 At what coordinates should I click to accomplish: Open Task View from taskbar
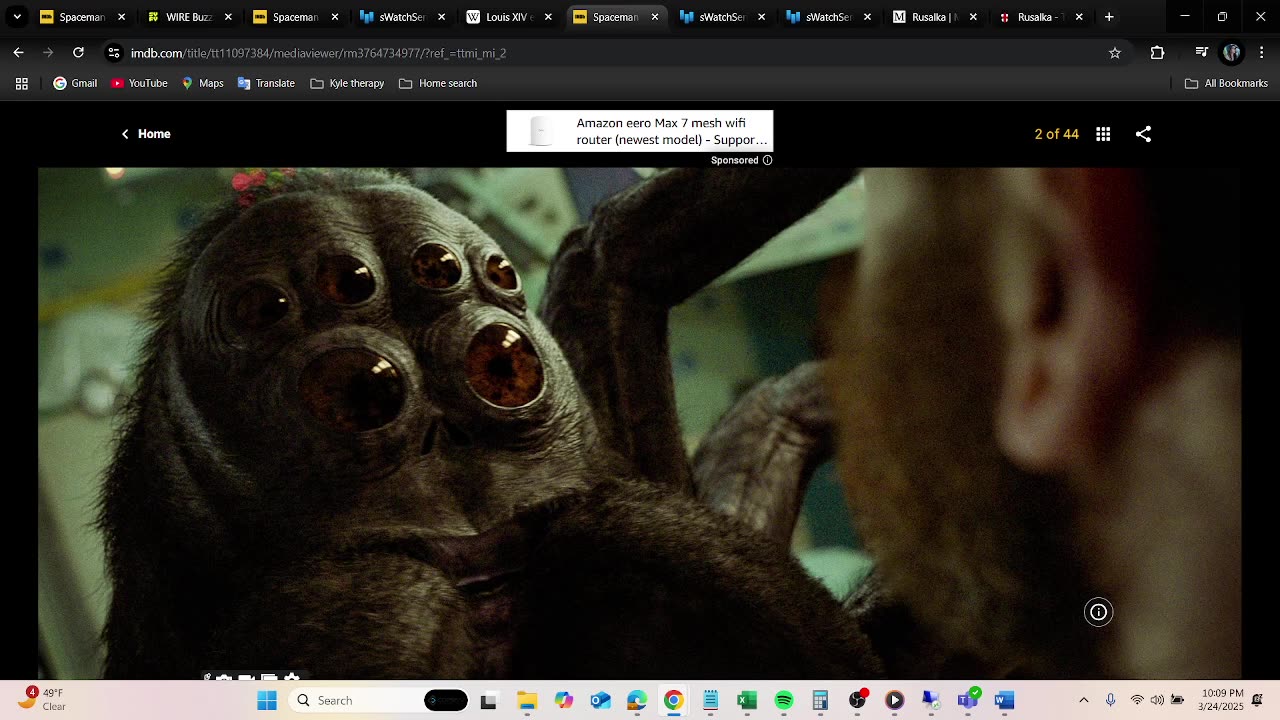tap(488, 701)
